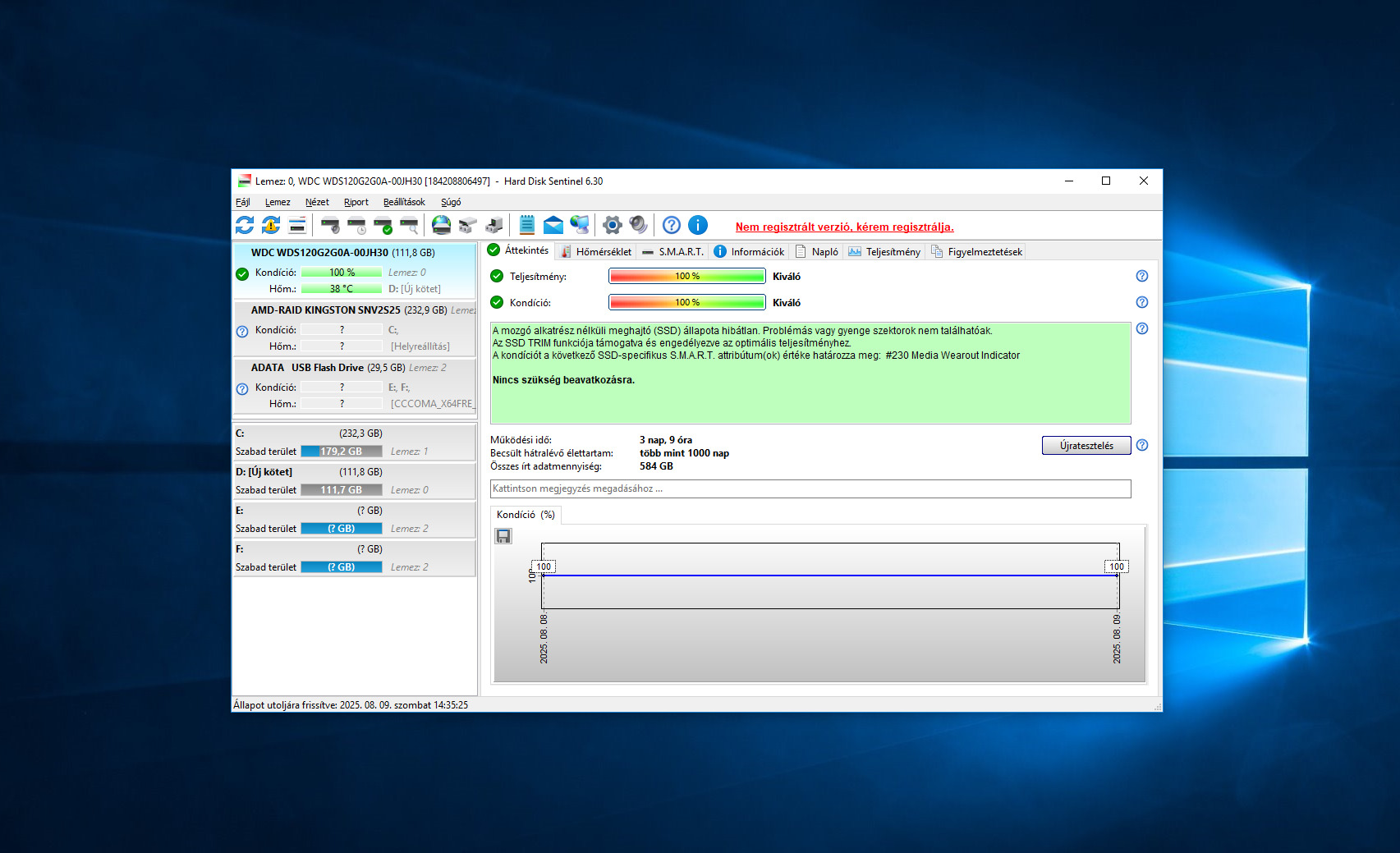The height and width of the screenshot is (853, 1400).
Task: Click the speaker sound toolbar icon
Action: tap(638, 225)
